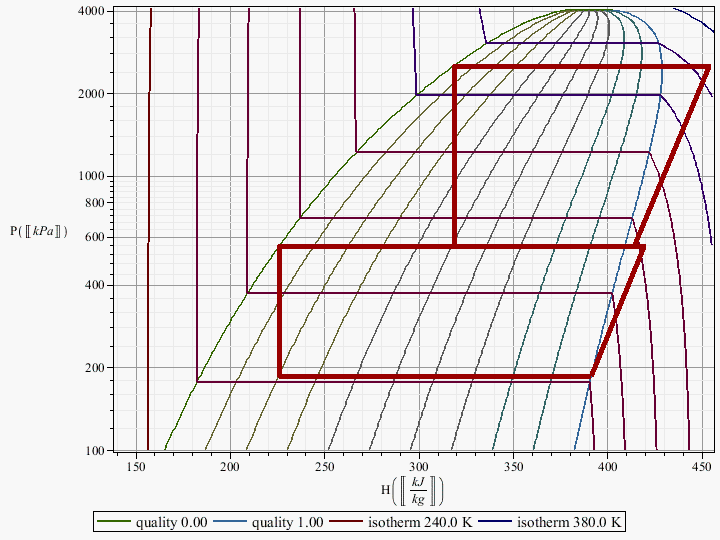The width and height of the screenshot is (720, 540).
Task: Click the P(kPa) vertical axis label
Action: [39, 231]
